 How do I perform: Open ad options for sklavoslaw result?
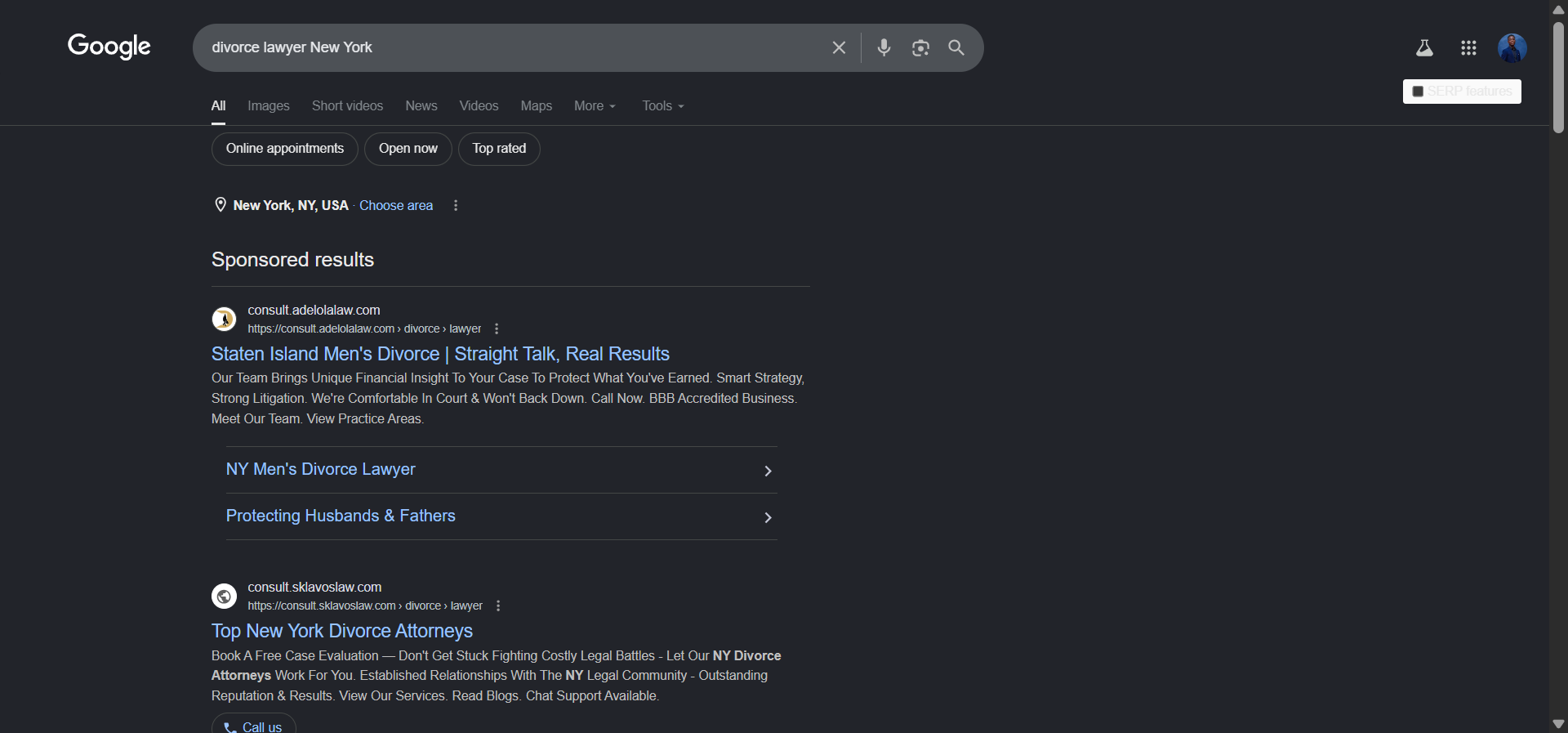point(498,606)
